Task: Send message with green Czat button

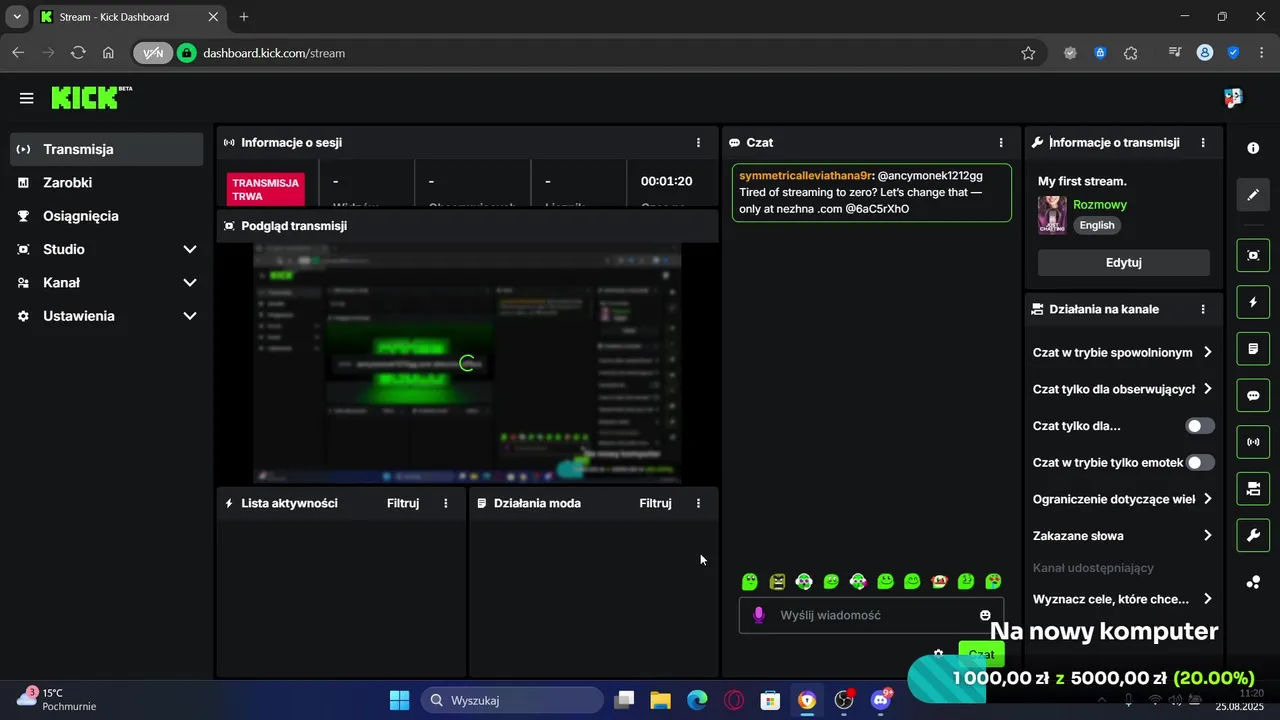Action: pyautogui.click(x=981, y=654)
